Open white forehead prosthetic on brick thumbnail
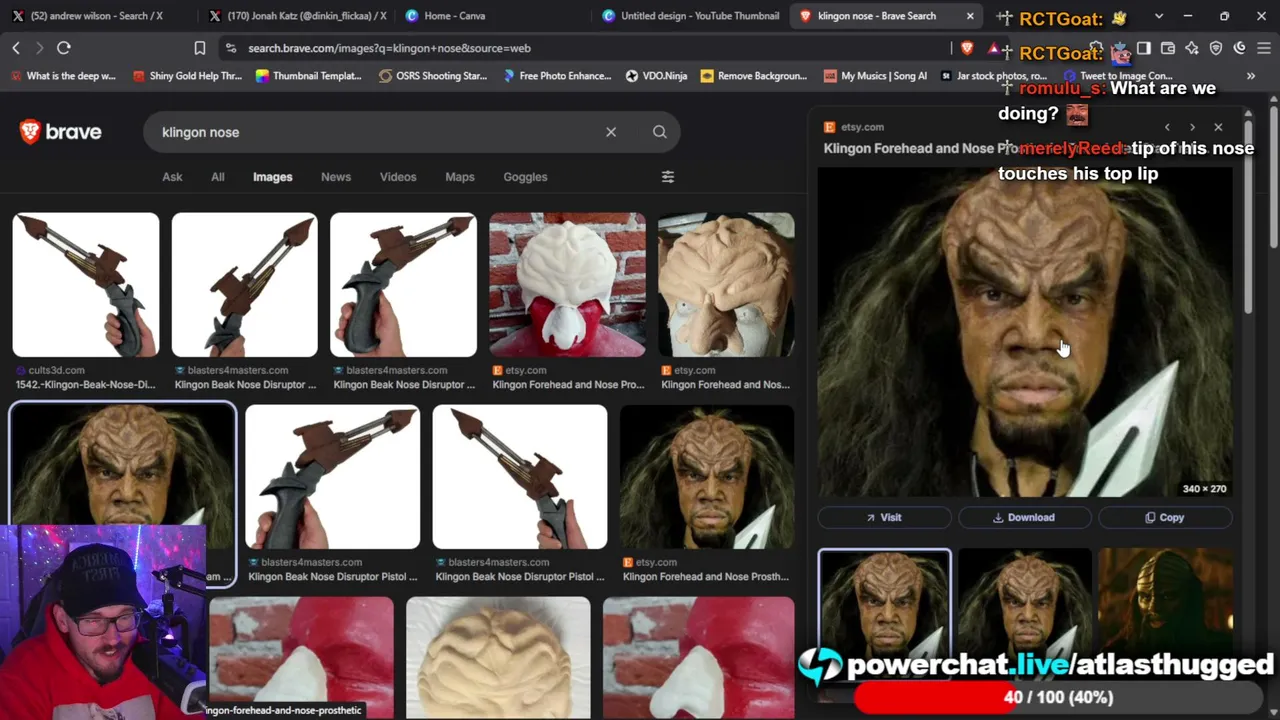 pos(568,285)
